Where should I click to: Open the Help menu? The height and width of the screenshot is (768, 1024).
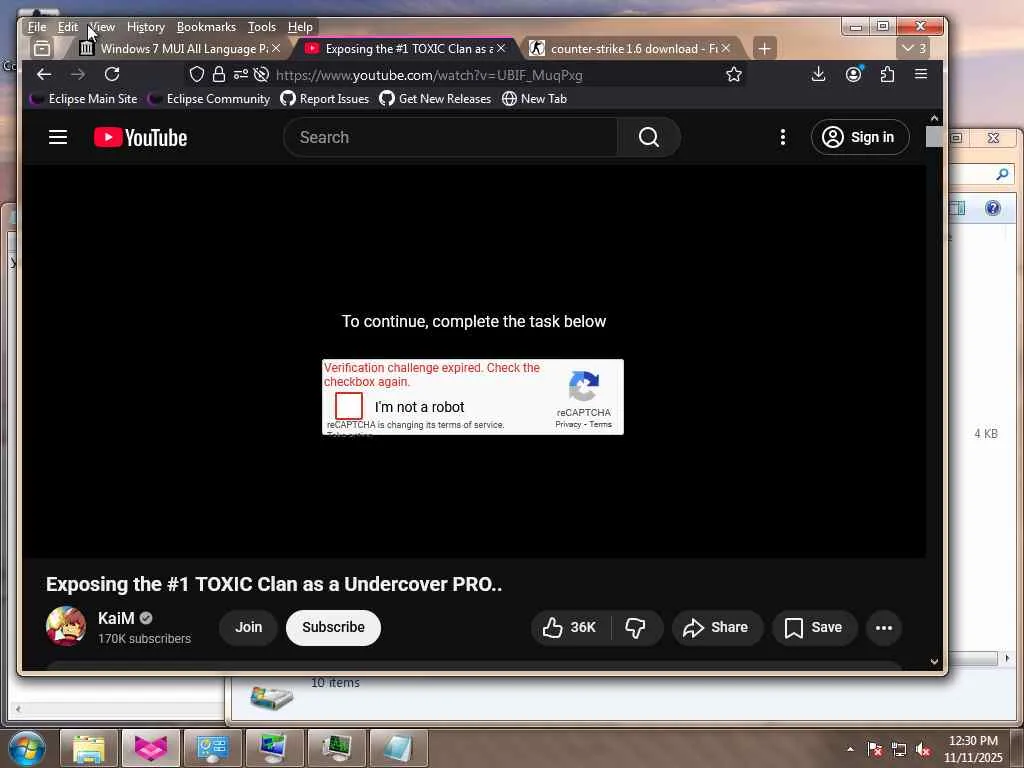tap(300, 27)
